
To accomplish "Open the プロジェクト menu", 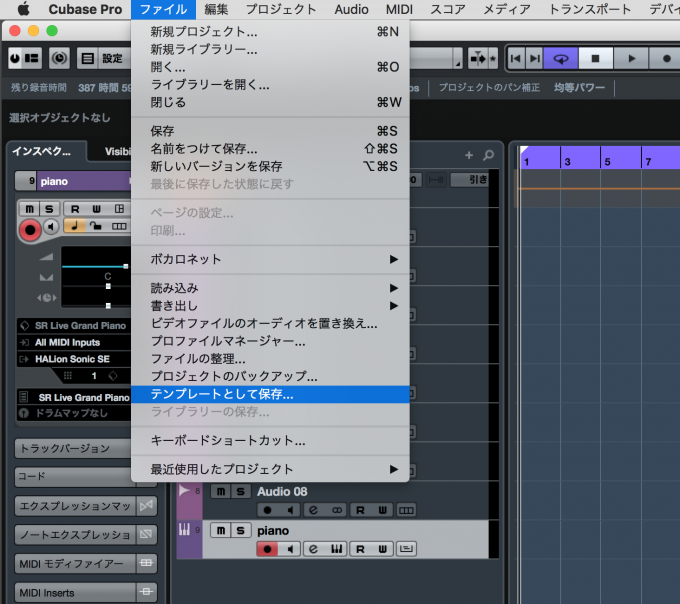I will click(x=281, y=9).
